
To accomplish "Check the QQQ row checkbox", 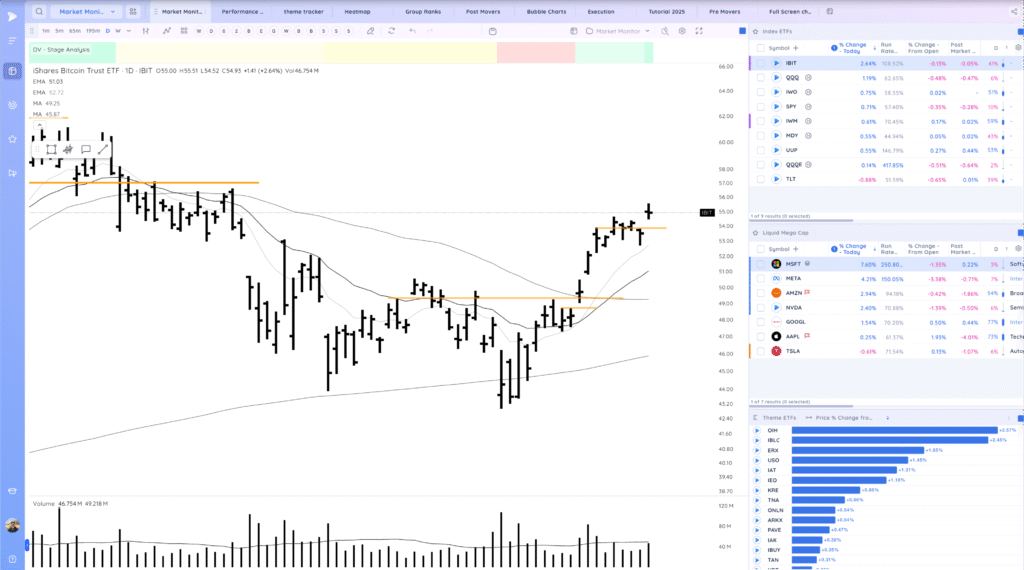I will 761,78.
